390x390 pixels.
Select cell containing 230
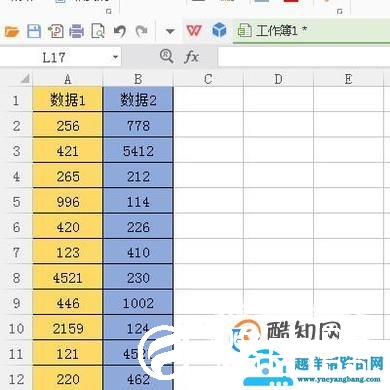pyautogui.click(x=138, y=277)
